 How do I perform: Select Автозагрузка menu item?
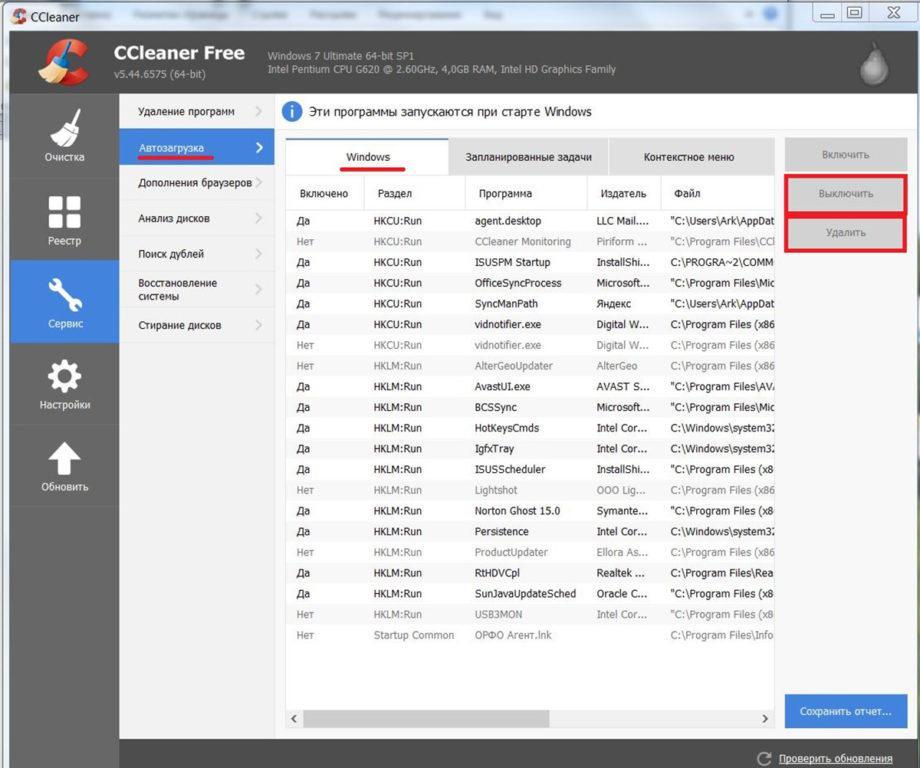click(197, 148)
